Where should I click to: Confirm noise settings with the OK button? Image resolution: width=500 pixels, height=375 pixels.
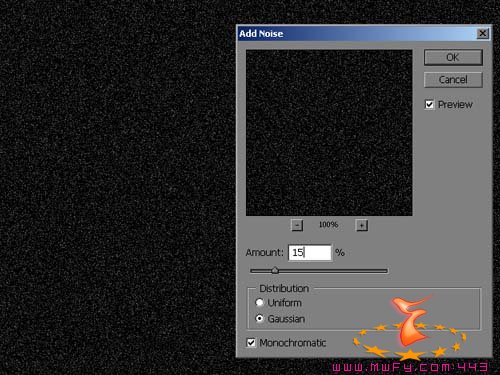[x=453, y=57]
